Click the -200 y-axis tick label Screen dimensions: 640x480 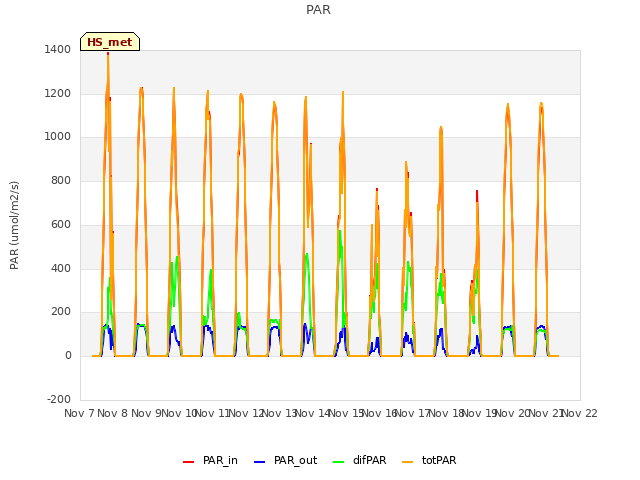coord(59,399)
